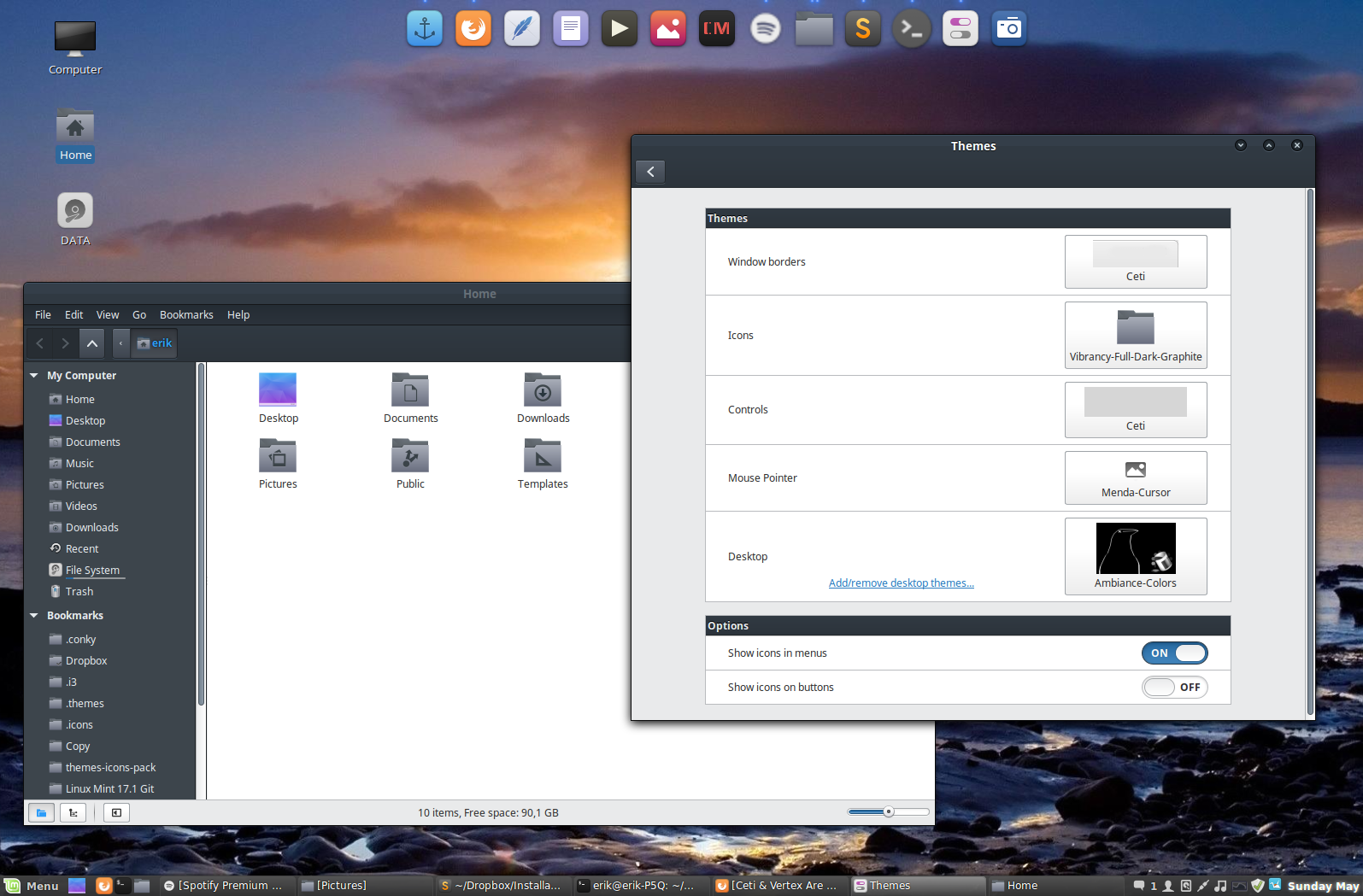Click the shield update manager tray icon
Viewport: 1363px width, 896px height.
(x=1257, y=886)
